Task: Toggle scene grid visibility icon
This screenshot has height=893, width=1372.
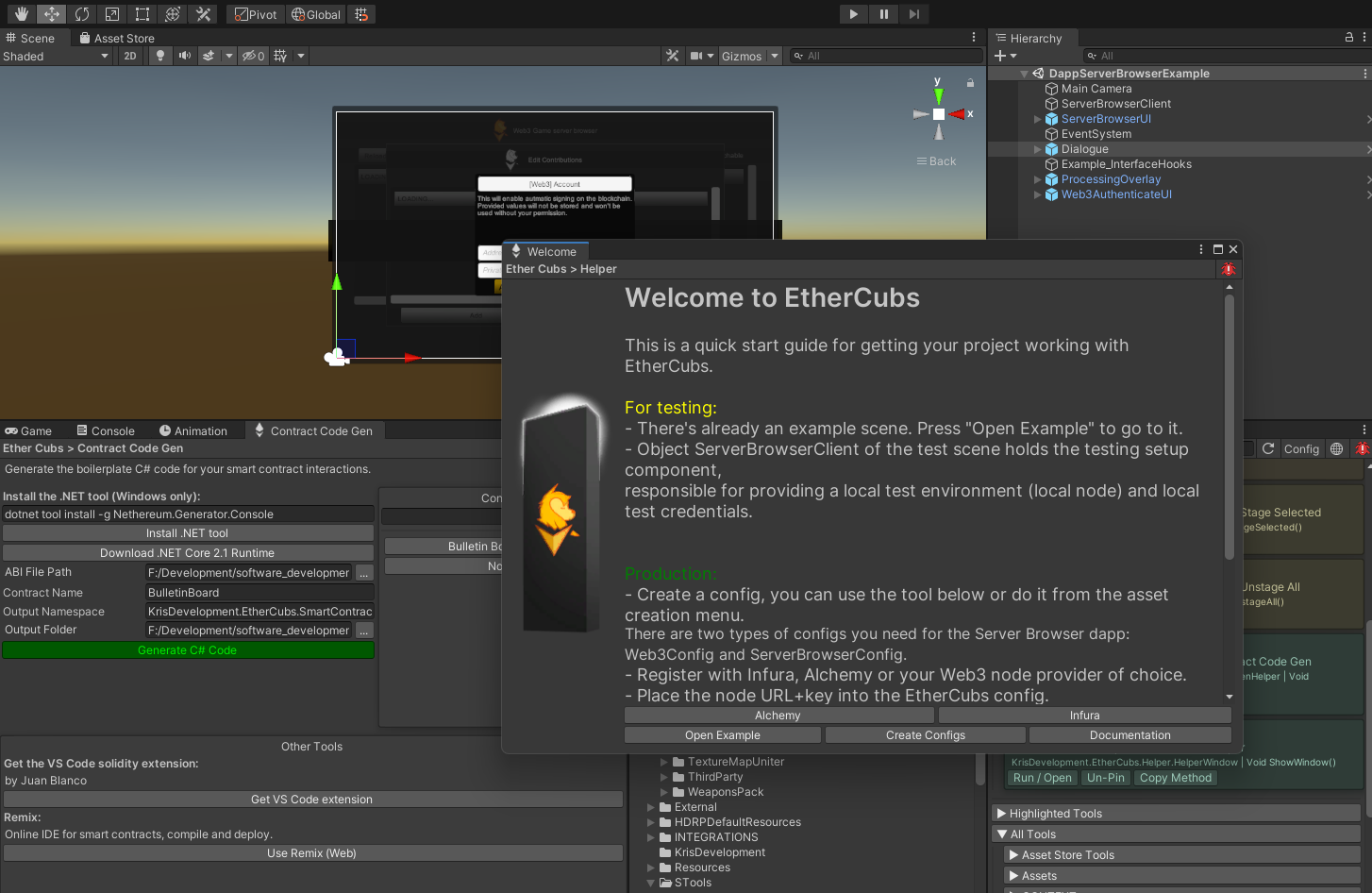Action: point(280,56)
